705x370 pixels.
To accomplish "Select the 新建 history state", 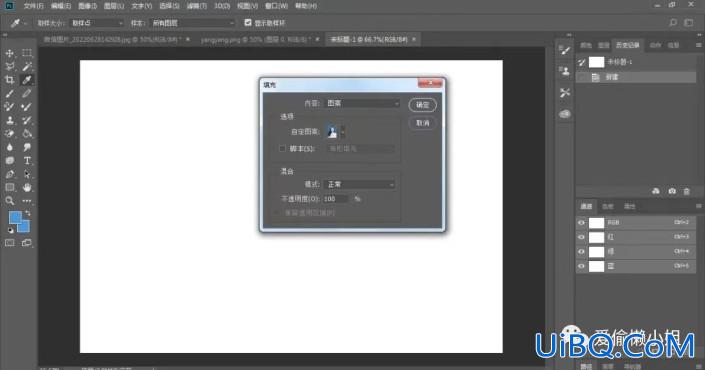I will point(636,77).
